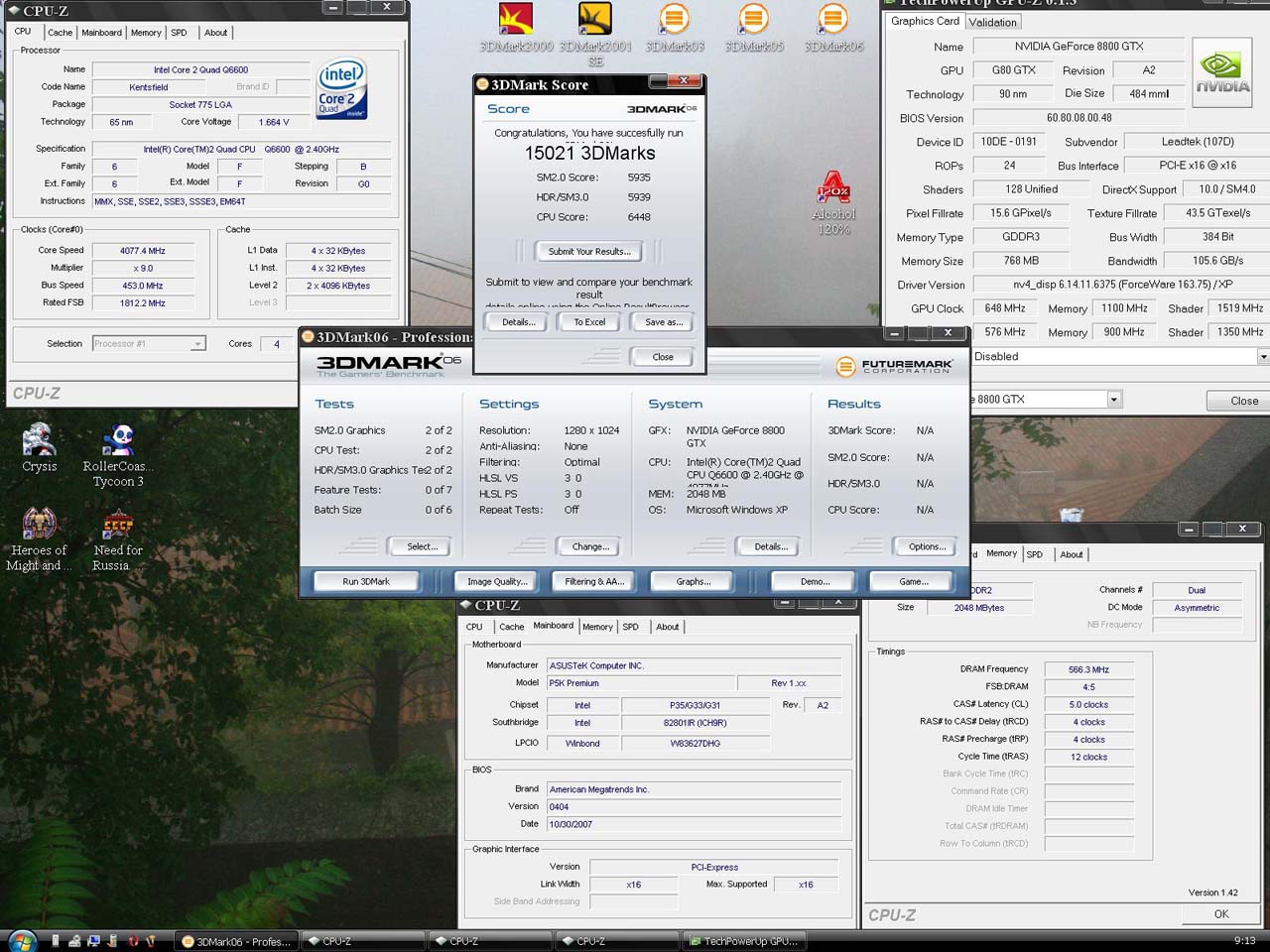Open Graphs... in 3DMark06
Screen dimensions: 1270x952
click(694, 582)
